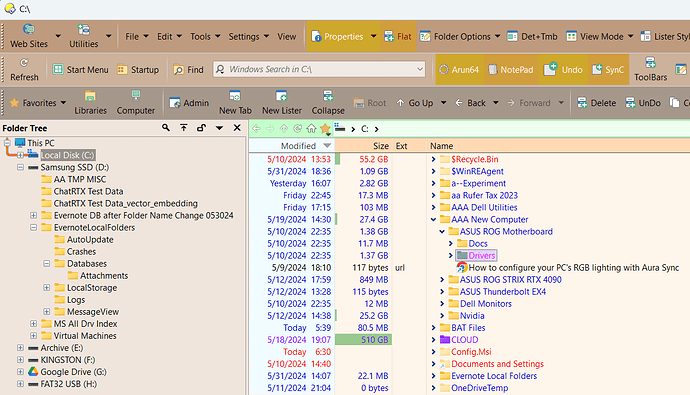Click the Admin button
The image size is (690, 395).
click(189, 103)
